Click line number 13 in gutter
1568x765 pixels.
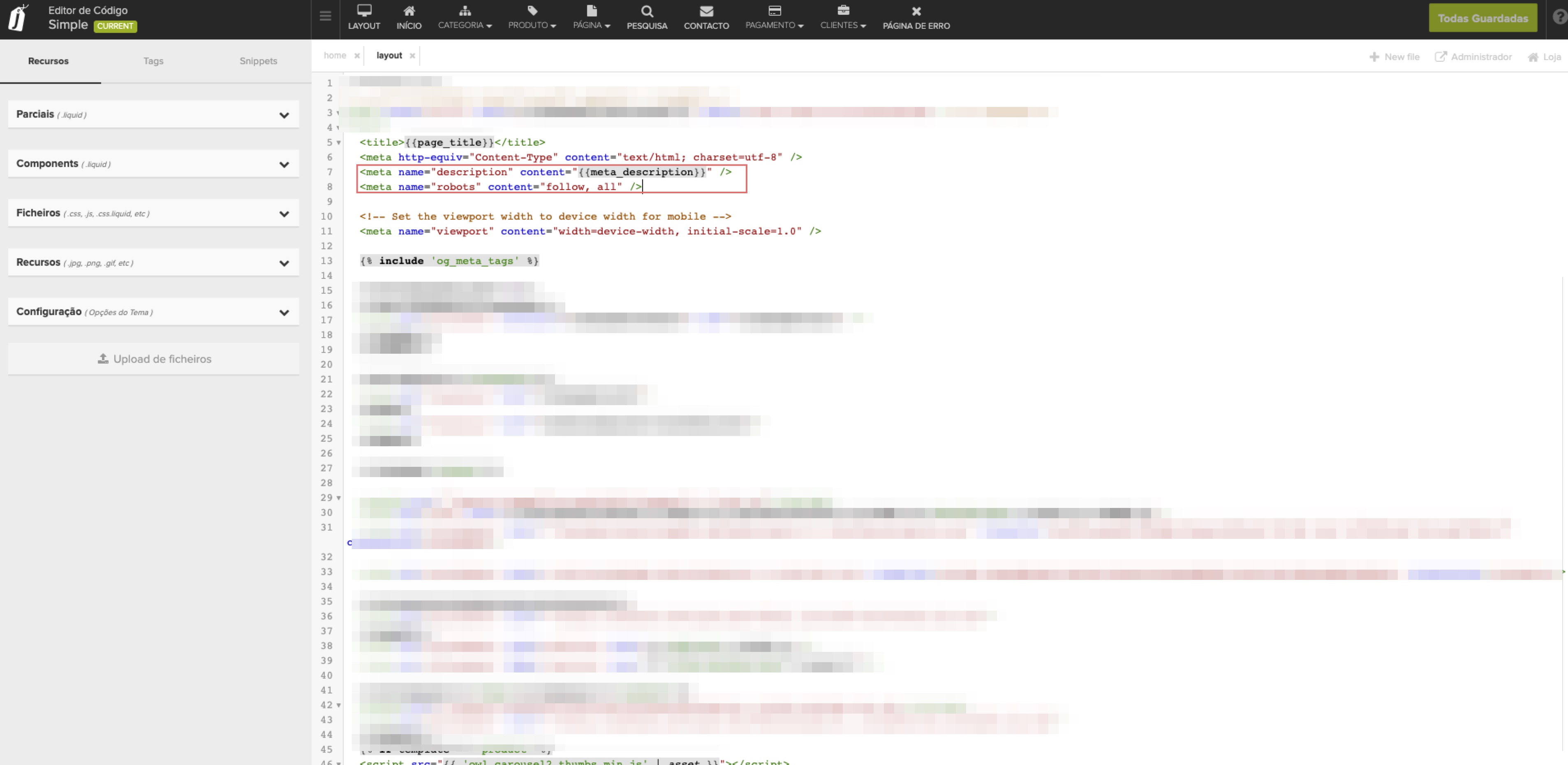pos(327,261)
